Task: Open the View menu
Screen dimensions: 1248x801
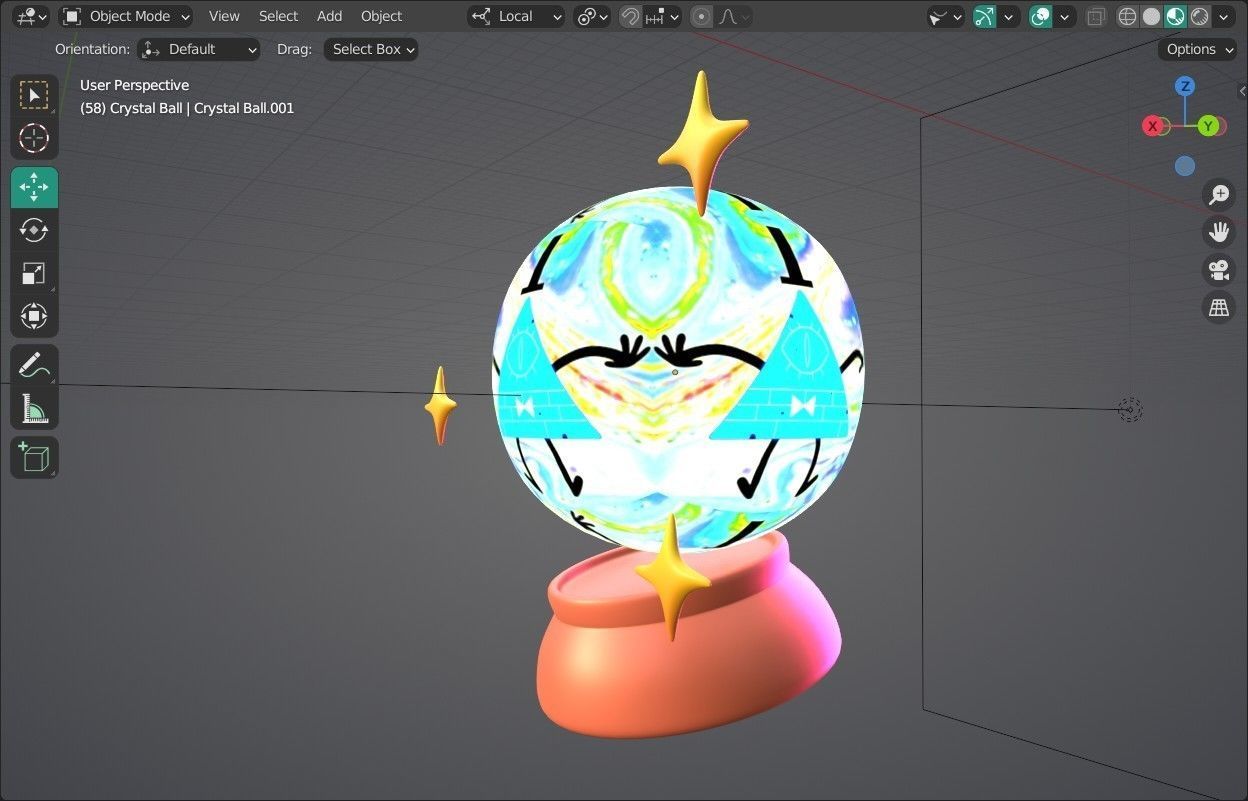Action: coord(224,16)
